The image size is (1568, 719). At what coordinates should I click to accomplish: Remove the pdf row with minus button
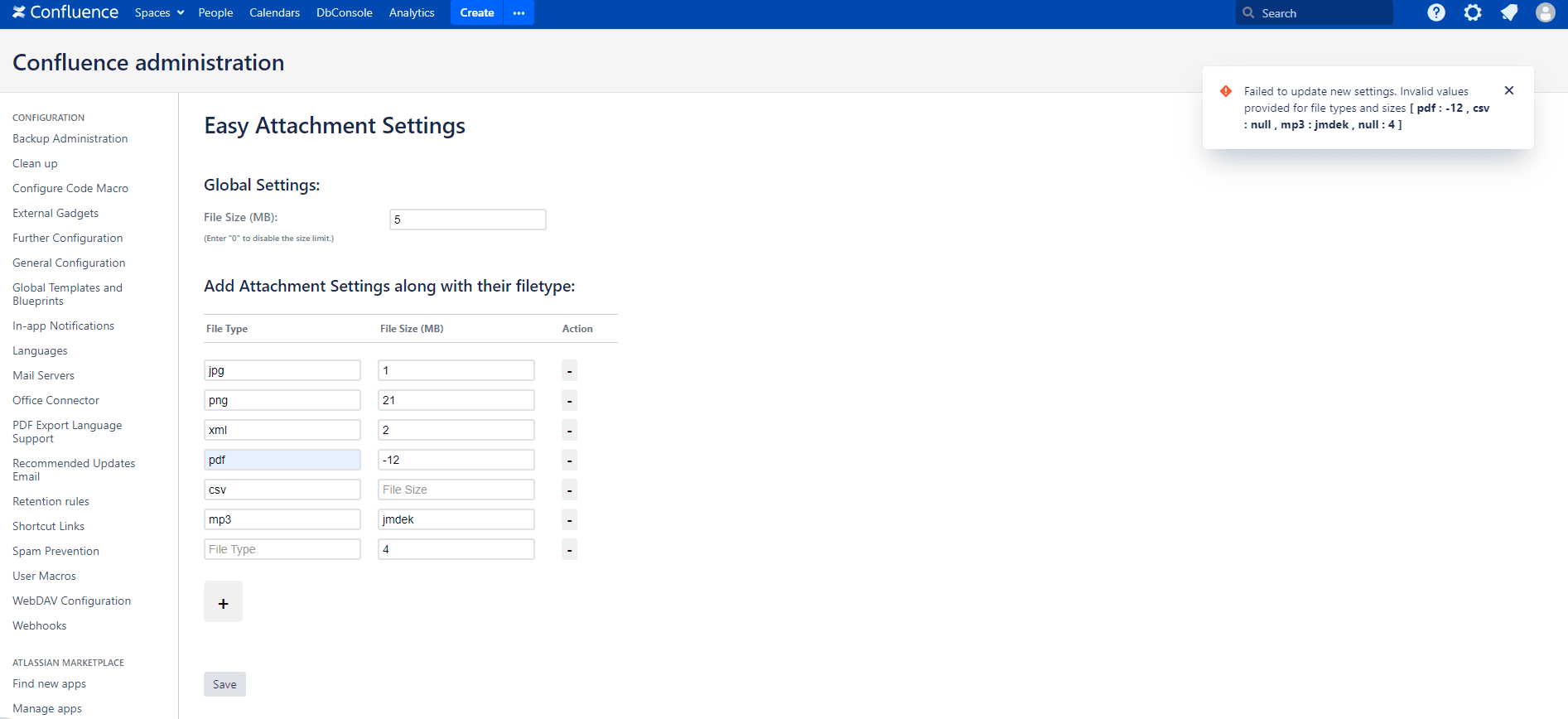[x=569, y=460]
